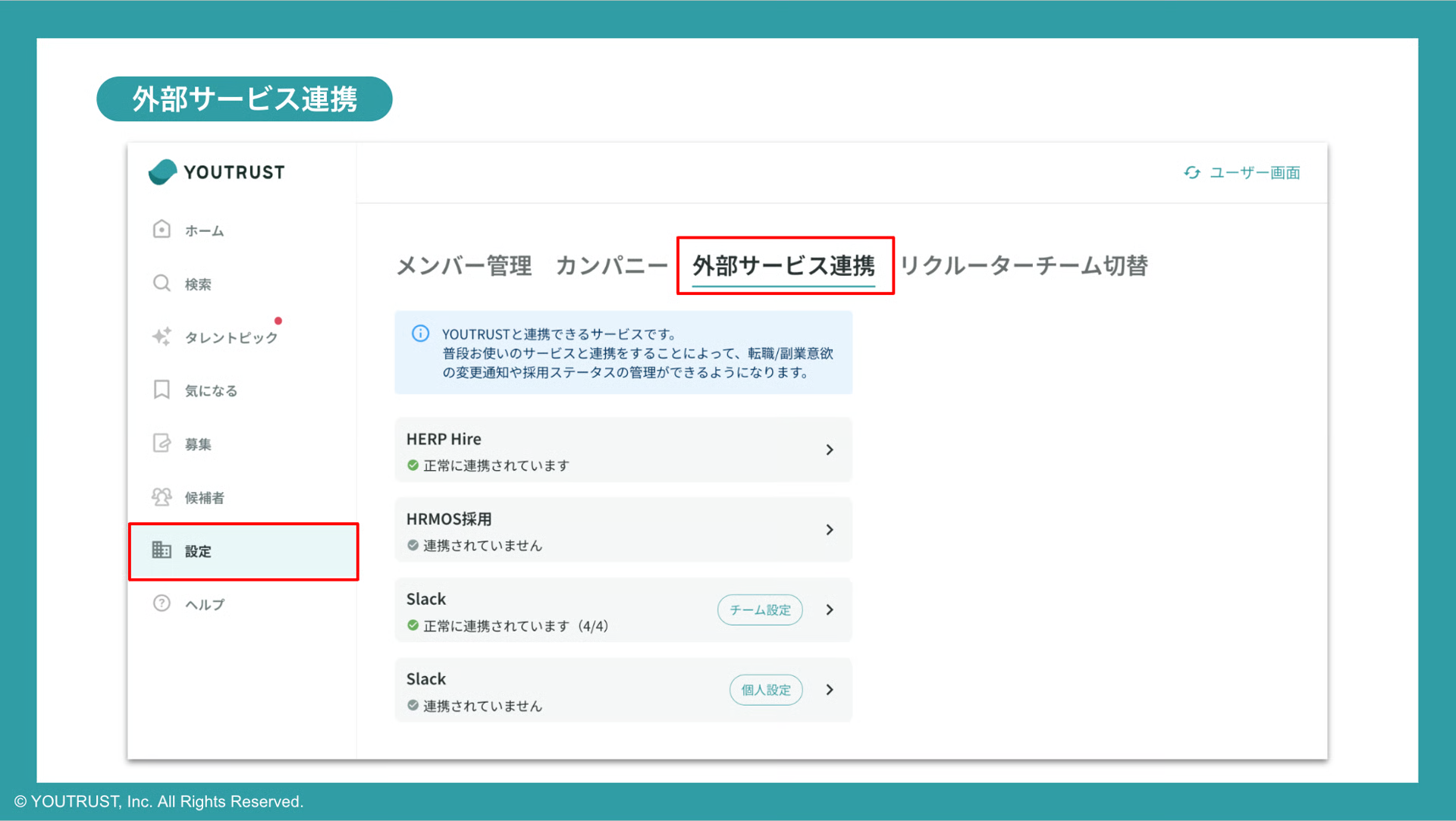Select the 募集 icon in the sidebar

click(162, 443)
